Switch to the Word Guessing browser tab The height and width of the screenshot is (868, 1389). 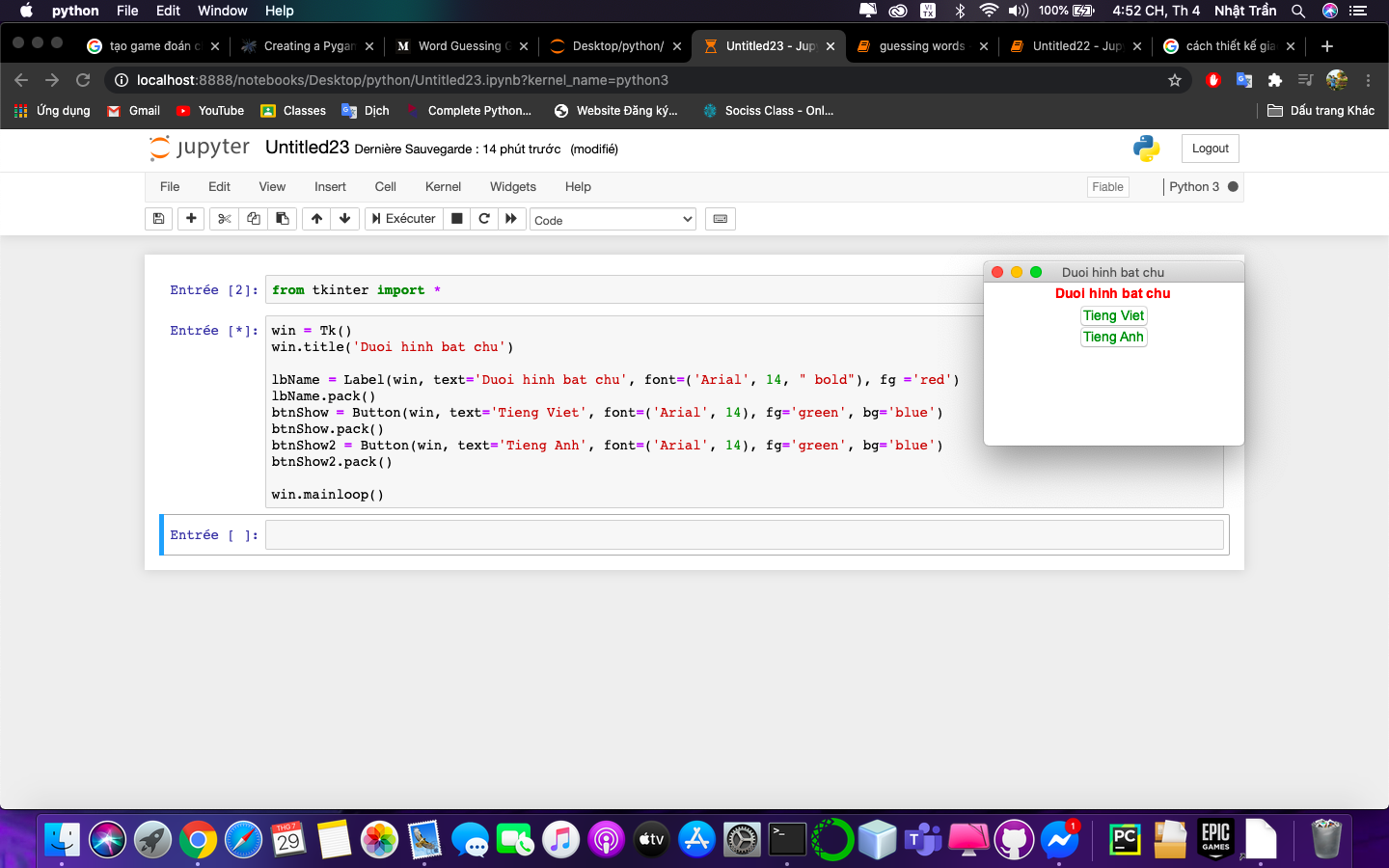pos(462,46)
